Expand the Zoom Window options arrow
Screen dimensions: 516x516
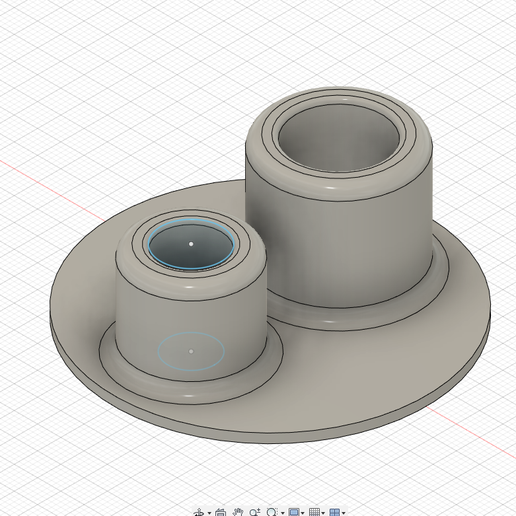click(x=283, y=513)
